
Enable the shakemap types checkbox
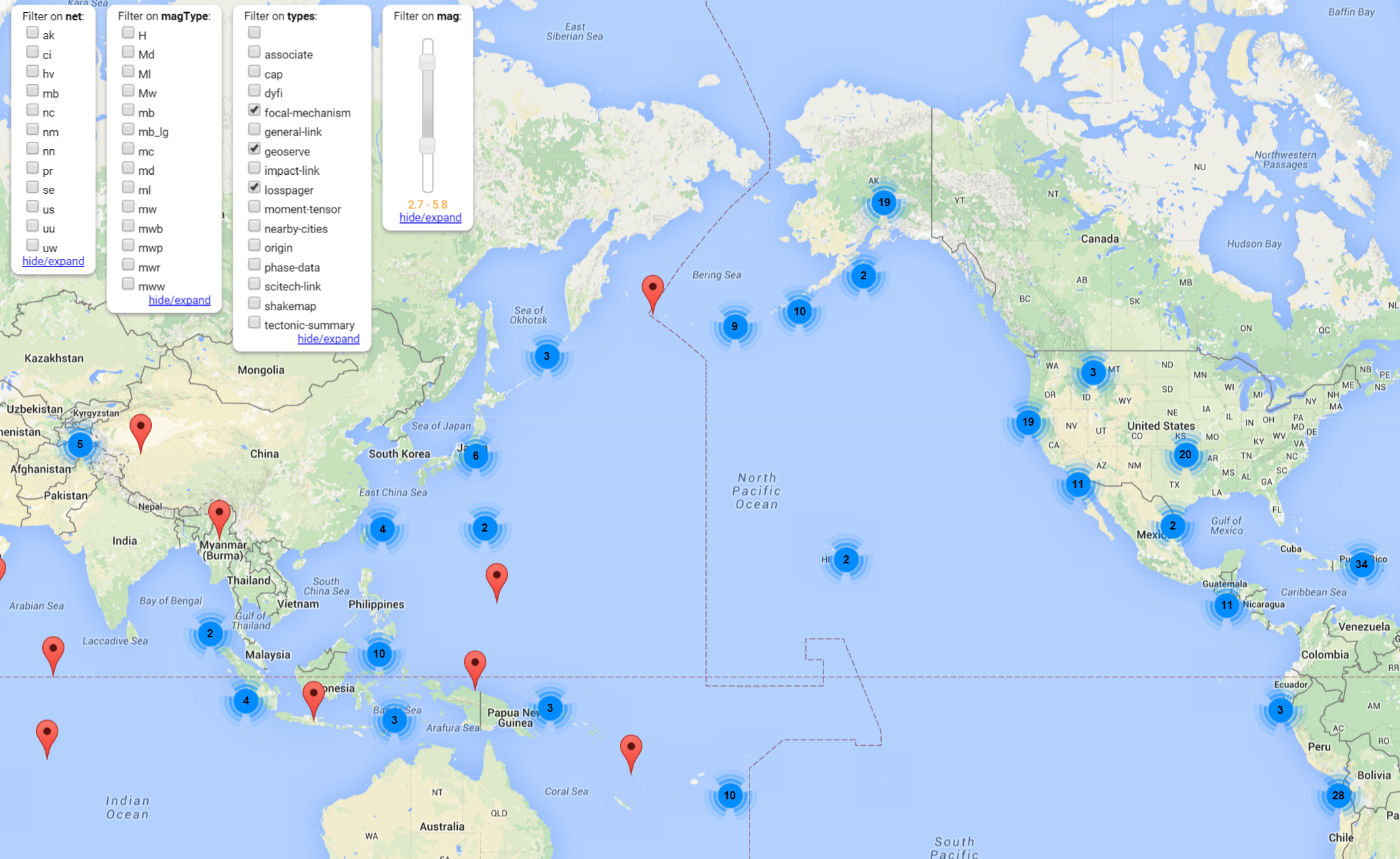click(x=254, y=303)
